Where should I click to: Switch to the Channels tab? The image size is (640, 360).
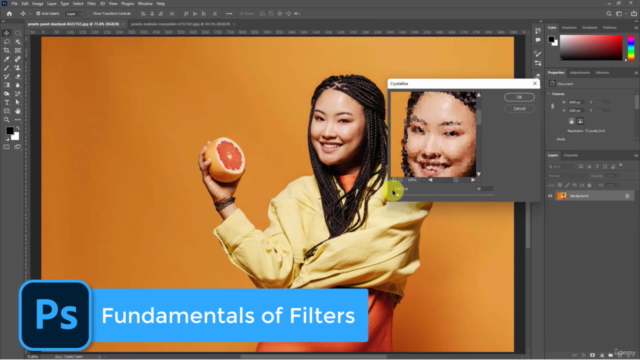point(571,156)
